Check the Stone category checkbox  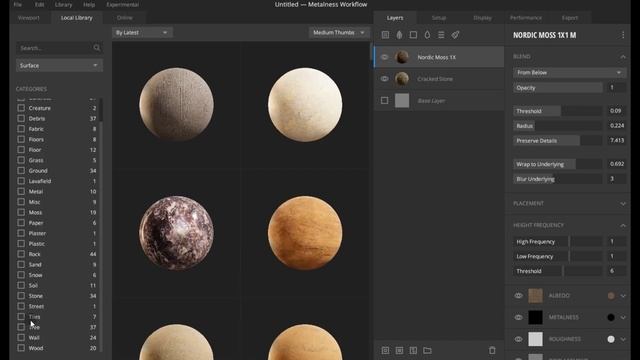point(21,296)
